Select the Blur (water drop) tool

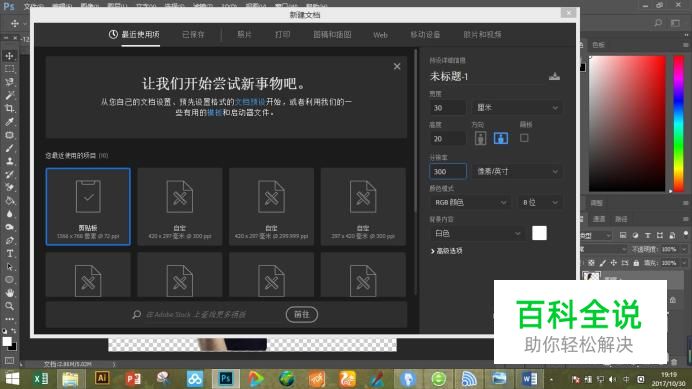point(9,214)
